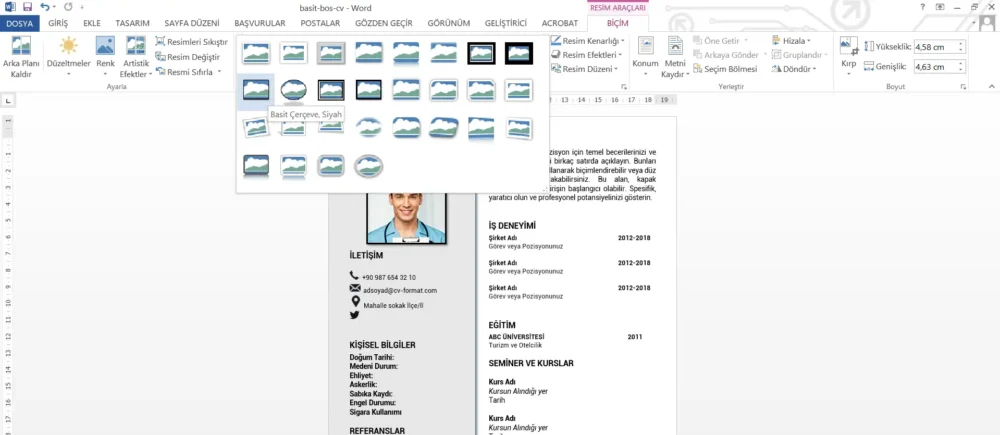Click the İLETİŞİM heading
Viewport: 1000px width, 435px height.
click(x=367, y=255)
